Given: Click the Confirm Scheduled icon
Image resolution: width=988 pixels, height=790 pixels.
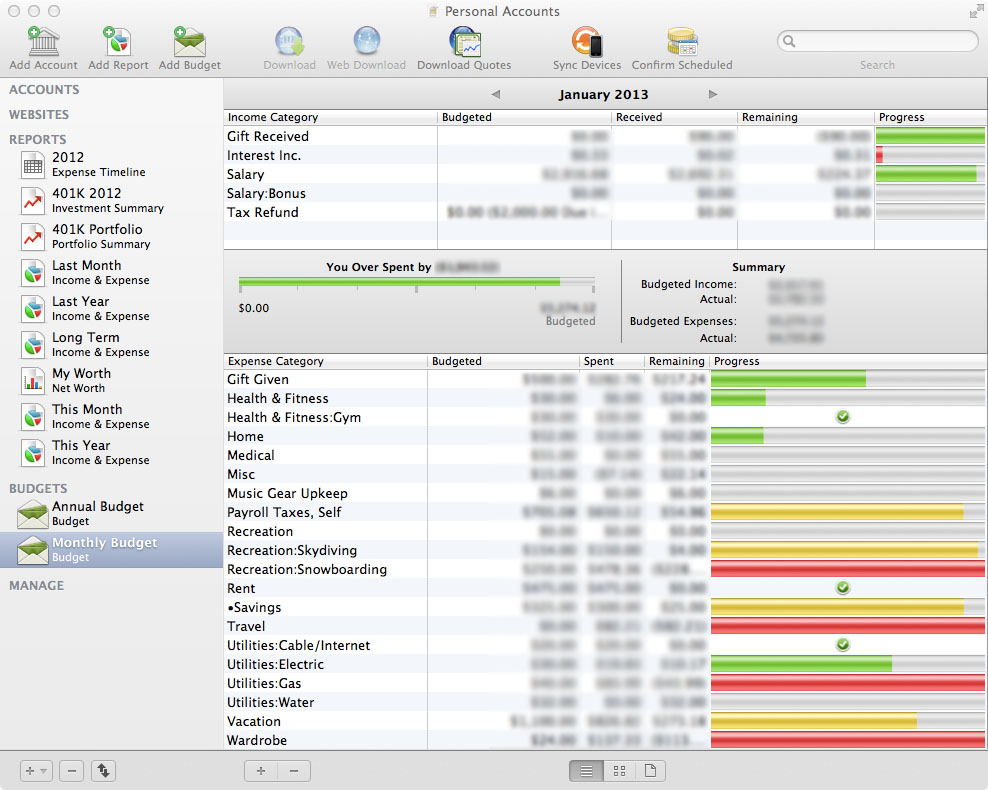Looking at the screenshot, I should [x=682, y=43].
